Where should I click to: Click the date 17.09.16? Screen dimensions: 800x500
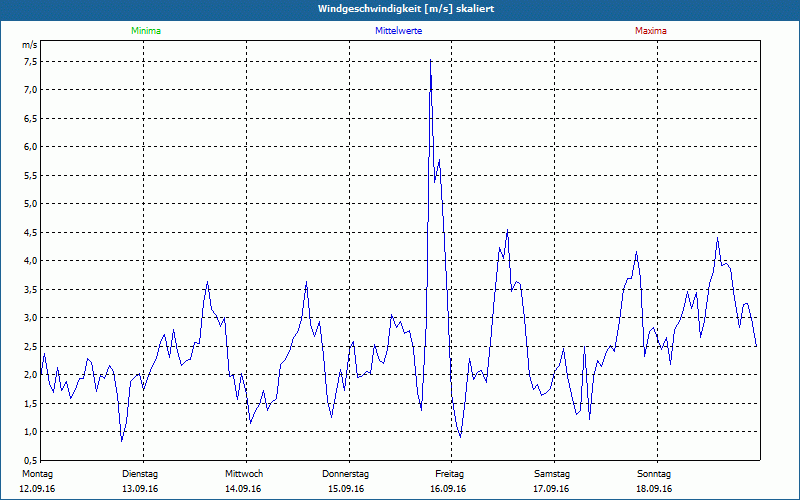[x=551, y=489]
